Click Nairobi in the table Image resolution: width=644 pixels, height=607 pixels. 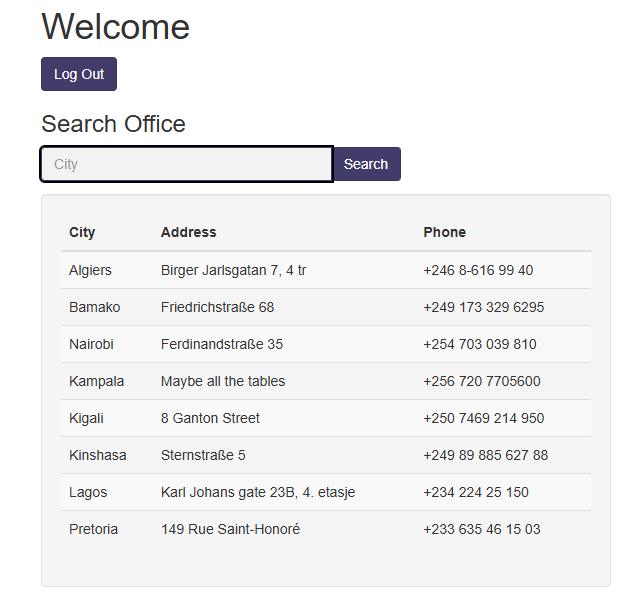(x=91, y=344)
